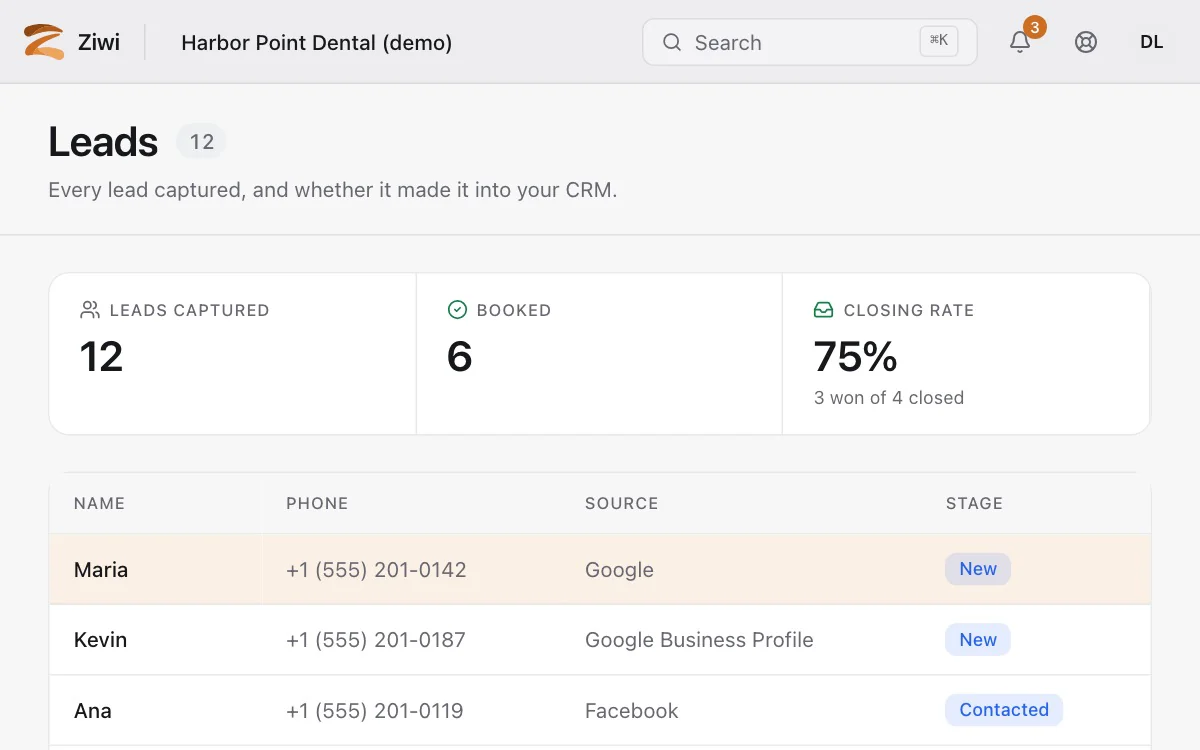The image size is (1200, 750).
Task: Open the Maria lead row
Action: (600, 569)
